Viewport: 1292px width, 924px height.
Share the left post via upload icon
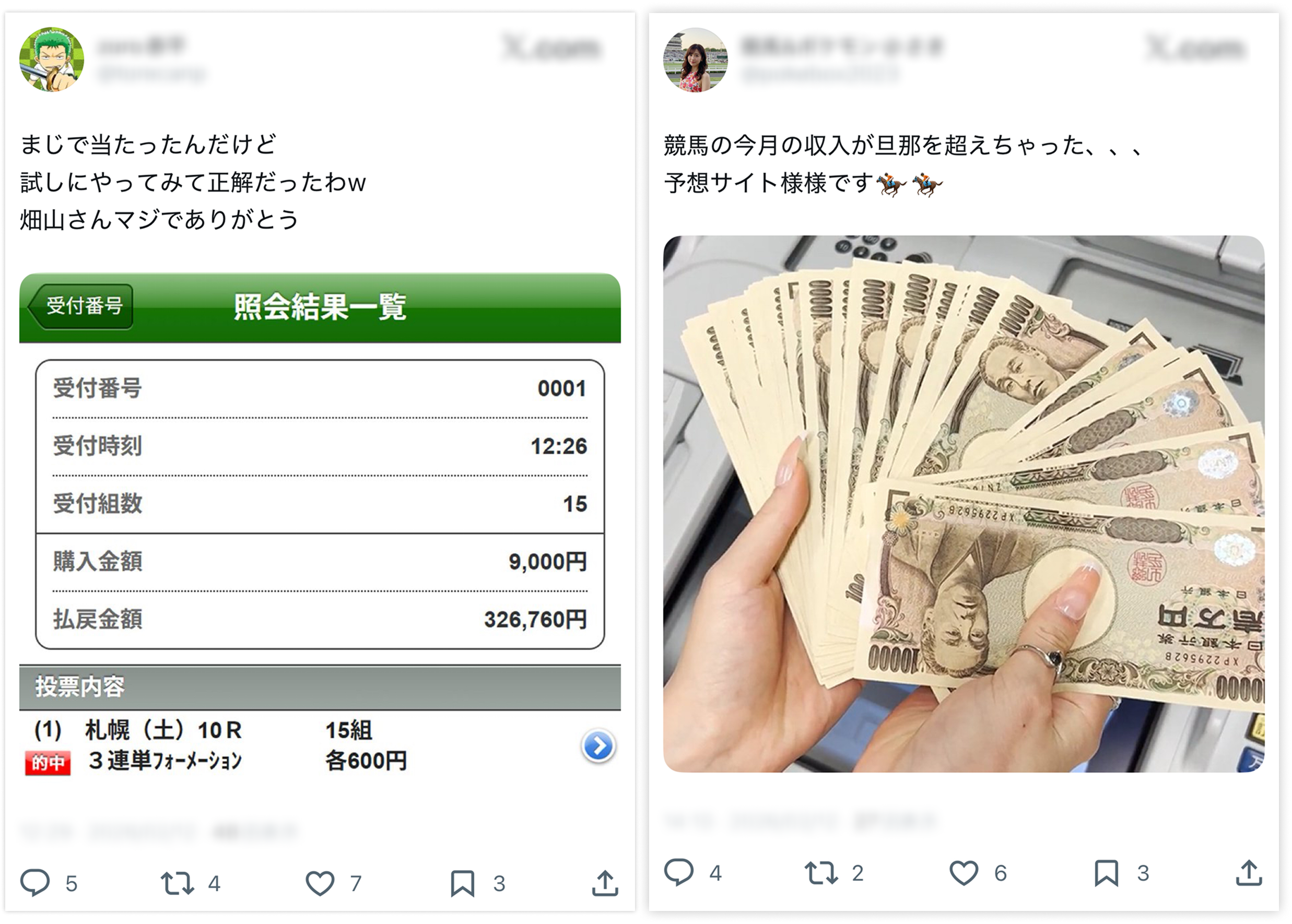[604, 882]
